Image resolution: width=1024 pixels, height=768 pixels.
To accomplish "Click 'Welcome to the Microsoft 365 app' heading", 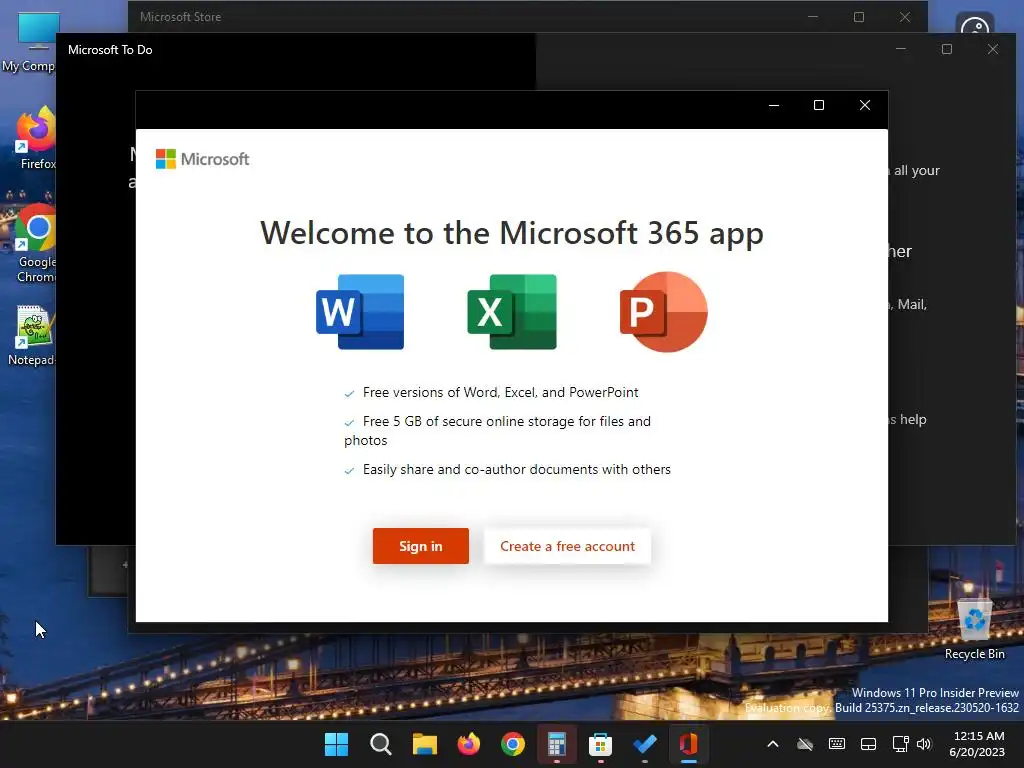I will pyautogui.click(x=512, y=233).
